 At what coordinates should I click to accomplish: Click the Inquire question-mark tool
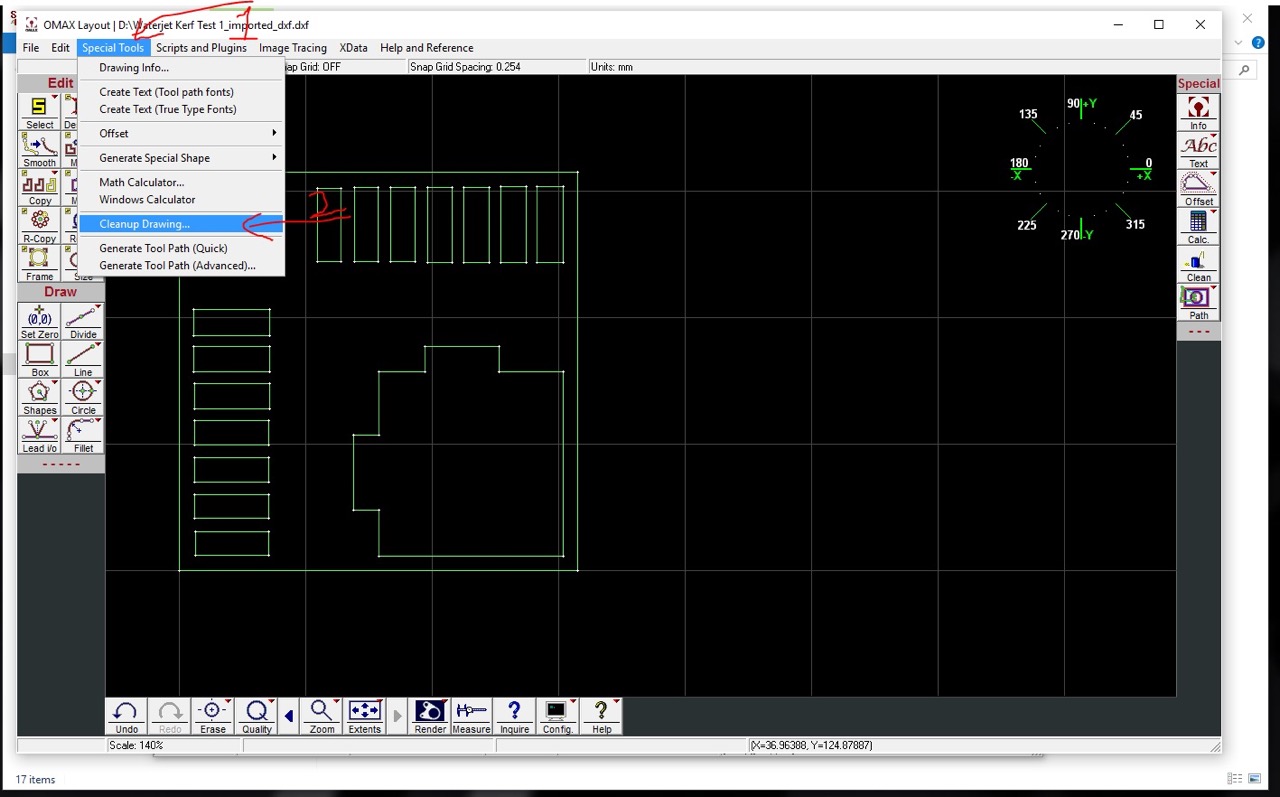tap(514, 716)
